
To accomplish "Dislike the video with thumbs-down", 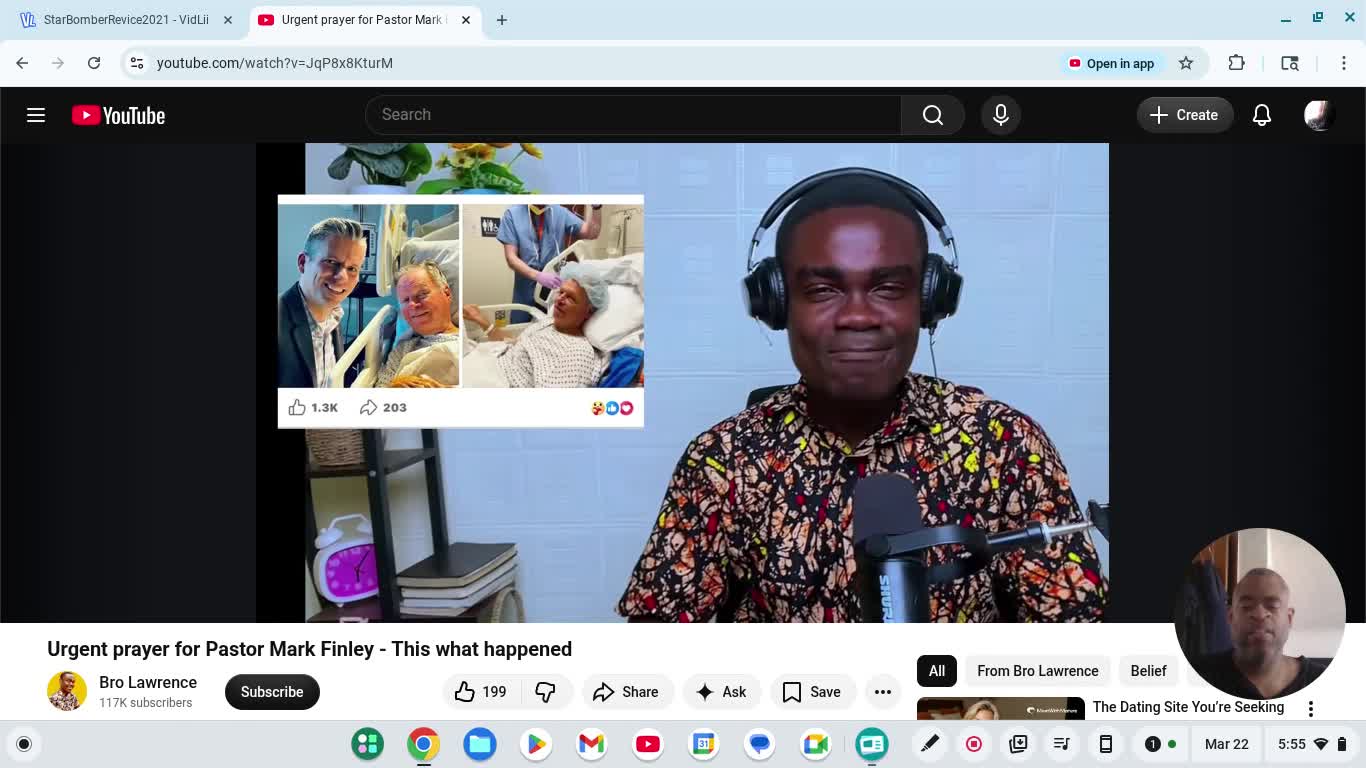I will (x=545, y=692).
